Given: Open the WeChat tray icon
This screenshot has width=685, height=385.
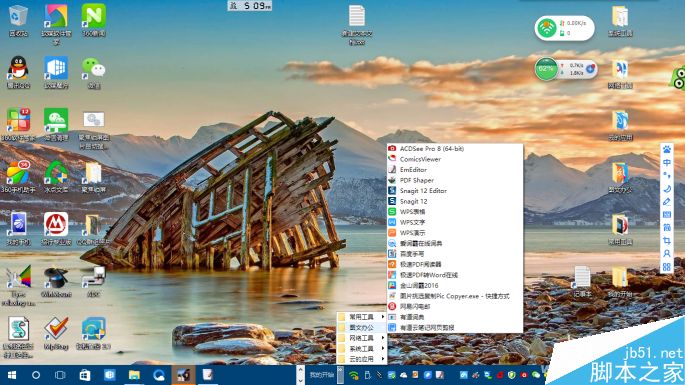Looking at the screenshot, I should point(536,375).
